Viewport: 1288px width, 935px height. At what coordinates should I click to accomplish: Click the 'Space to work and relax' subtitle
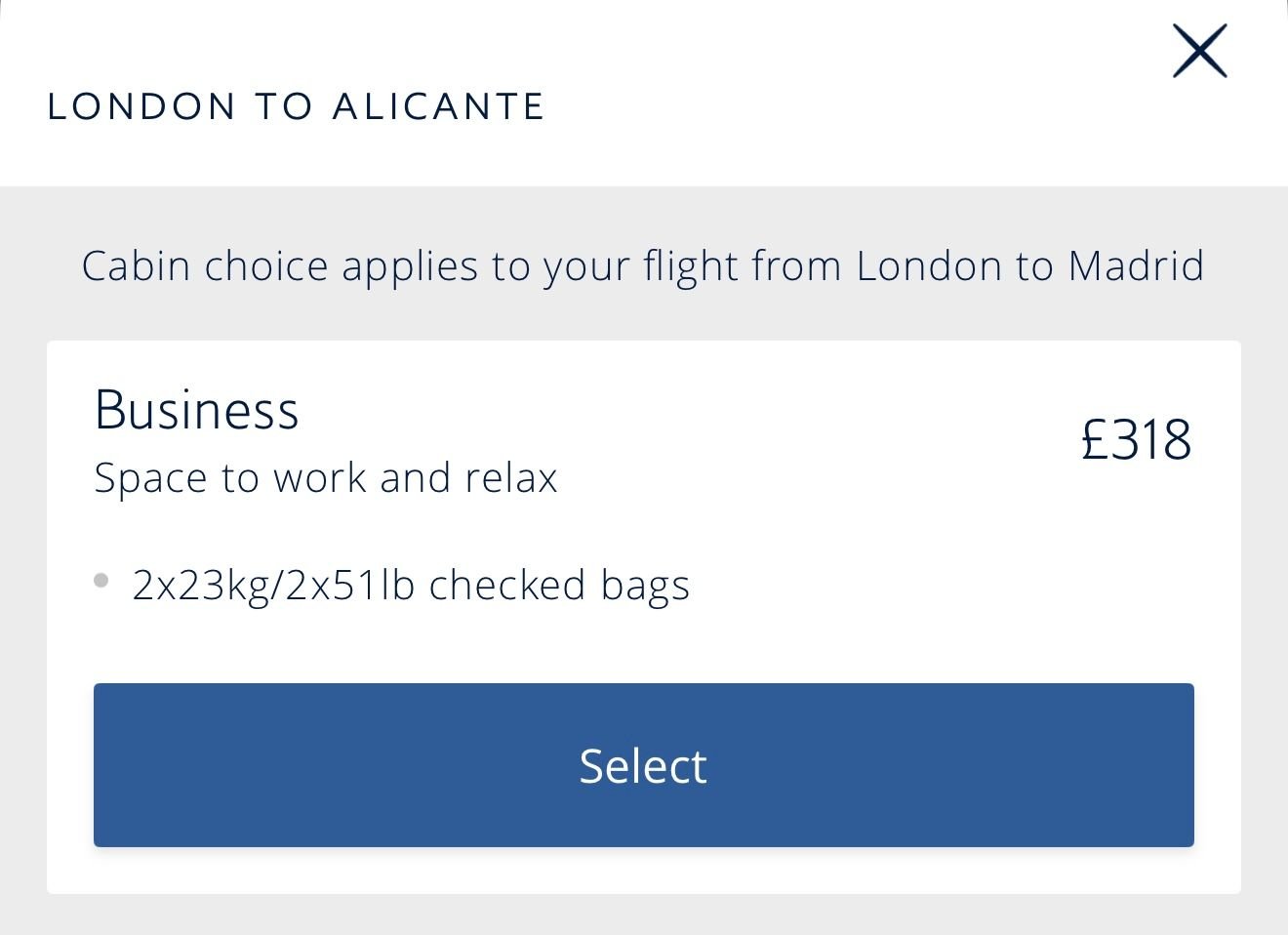(325, 478)
